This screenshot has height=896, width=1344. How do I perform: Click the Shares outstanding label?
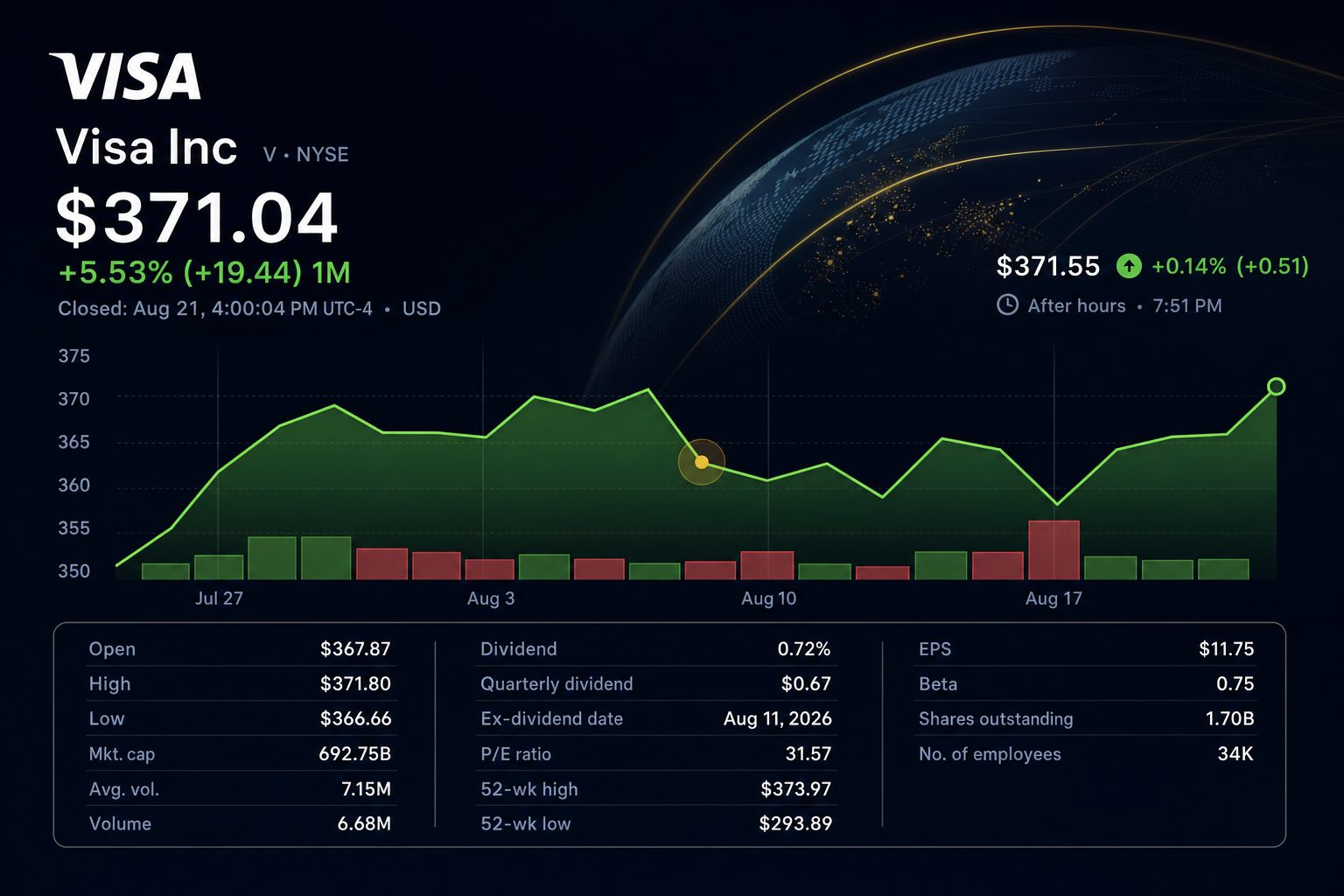(996, 719)
